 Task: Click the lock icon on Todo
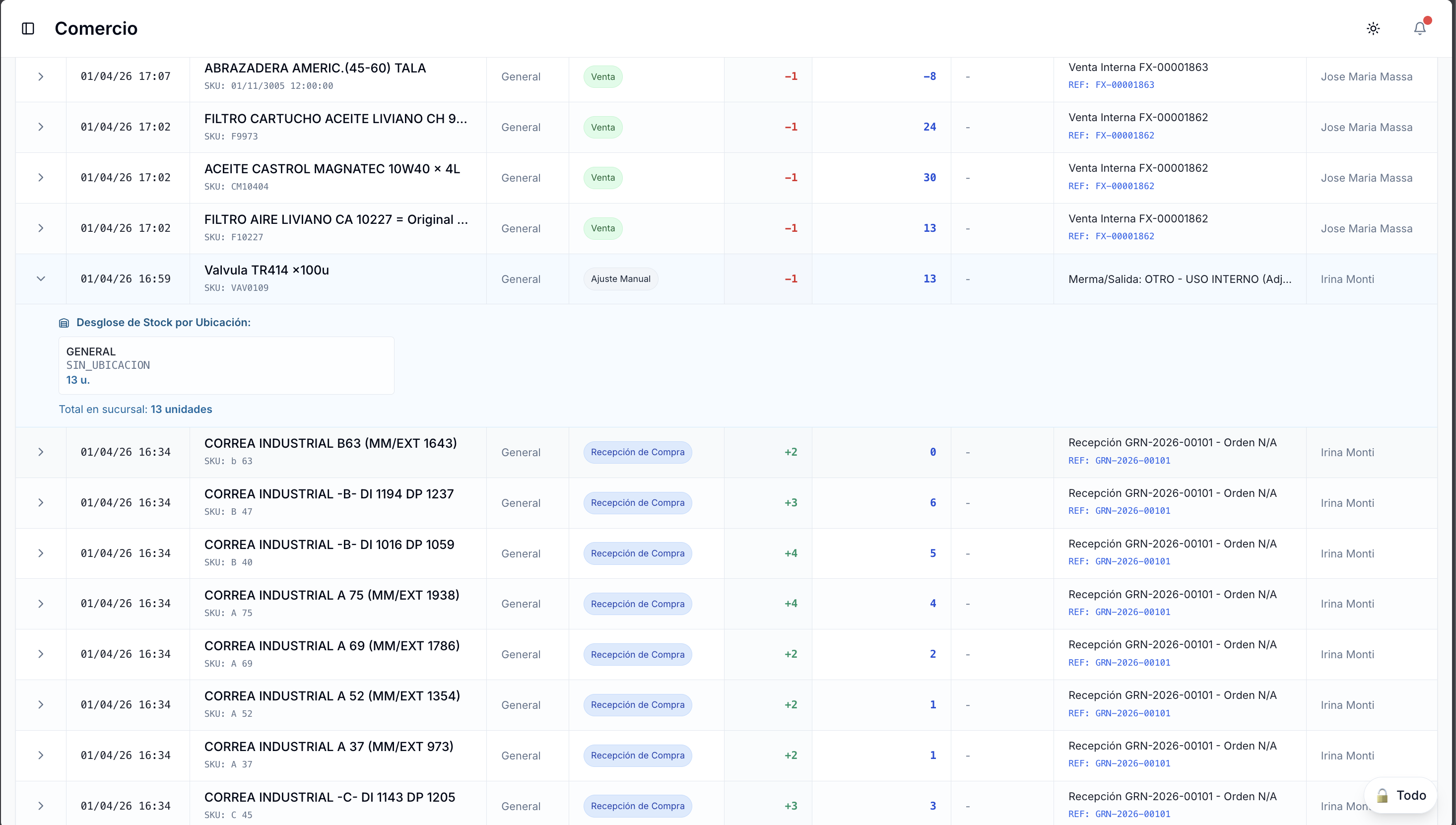click(x=1382, y=796)
